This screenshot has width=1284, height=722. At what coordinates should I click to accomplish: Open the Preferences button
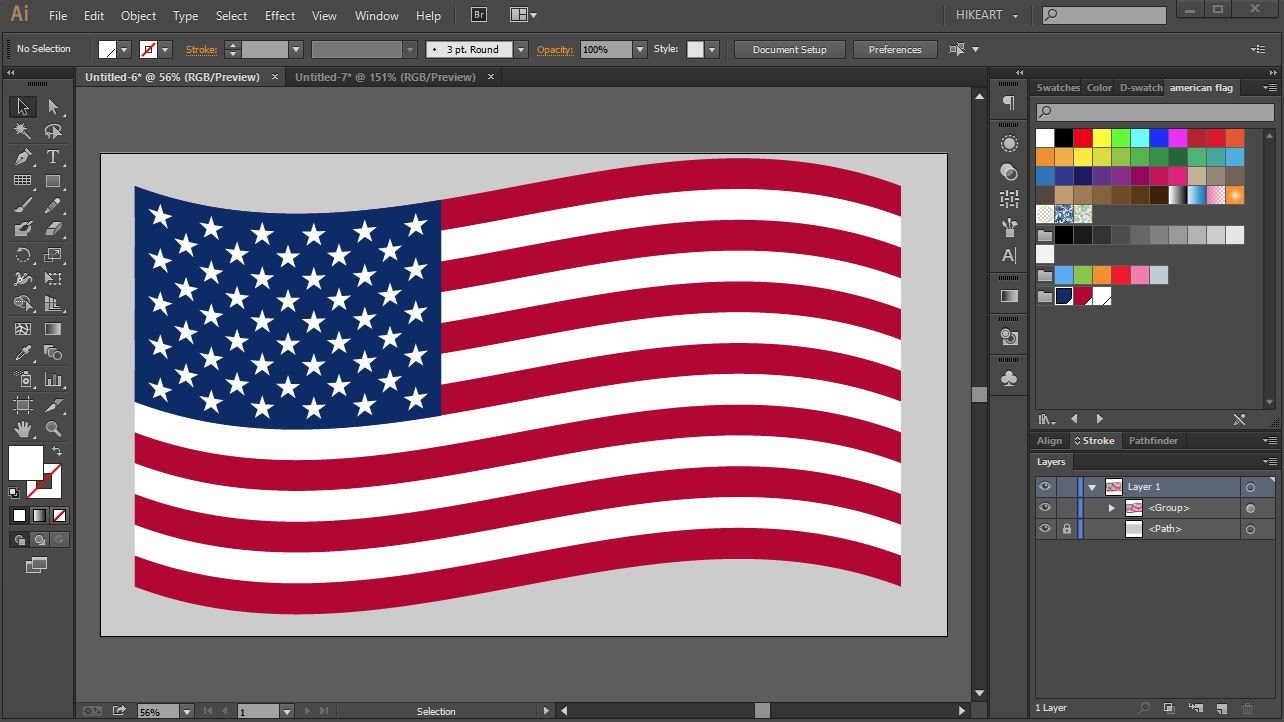(x=895, y=49)
